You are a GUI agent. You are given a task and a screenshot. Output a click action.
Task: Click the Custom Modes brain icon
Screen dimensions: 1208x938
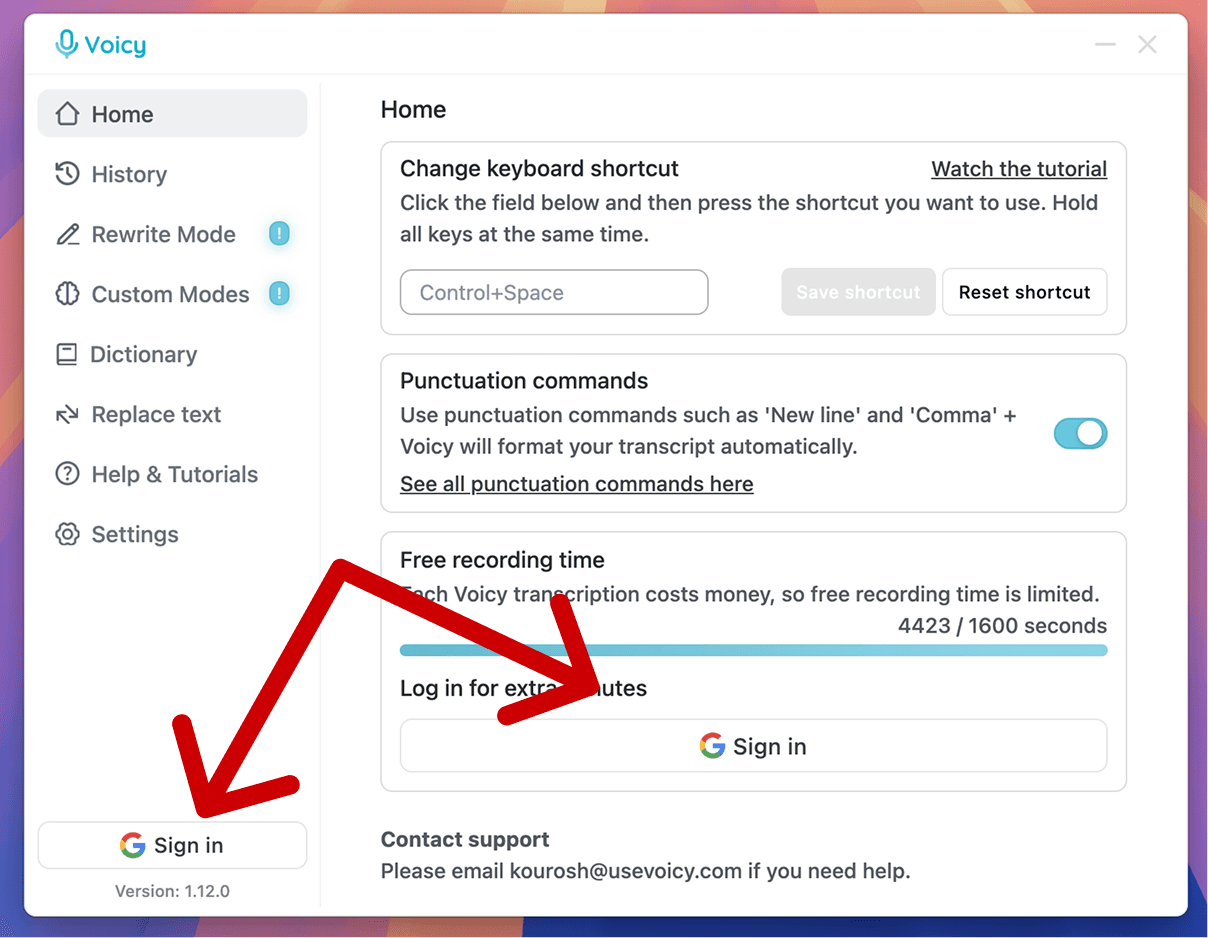[x=67, y=294]
